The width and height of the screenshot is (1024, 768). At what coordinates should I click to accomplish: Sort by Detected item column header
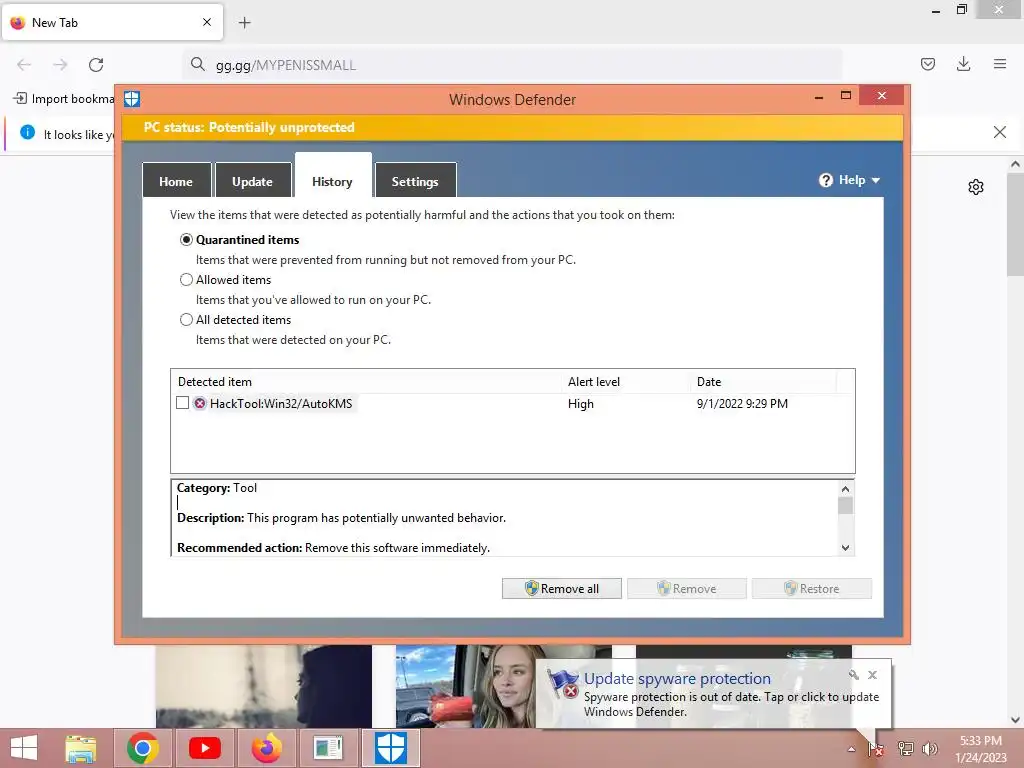point(367,381)
